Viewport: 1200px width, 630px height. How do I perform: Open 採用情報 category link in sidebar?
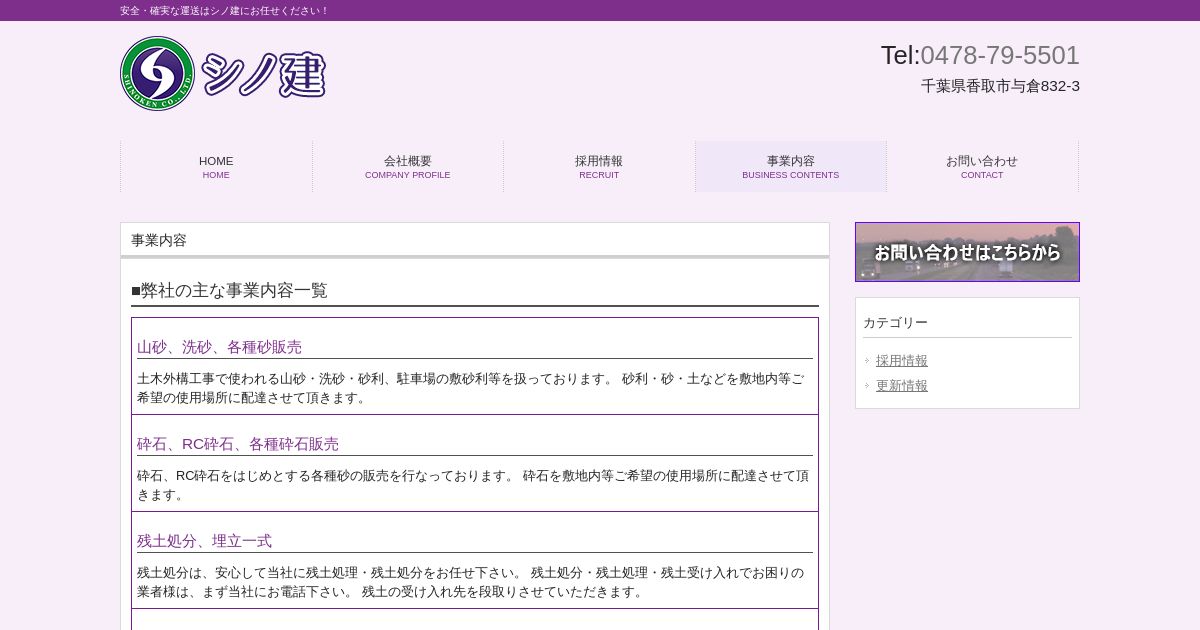(902, 361)
